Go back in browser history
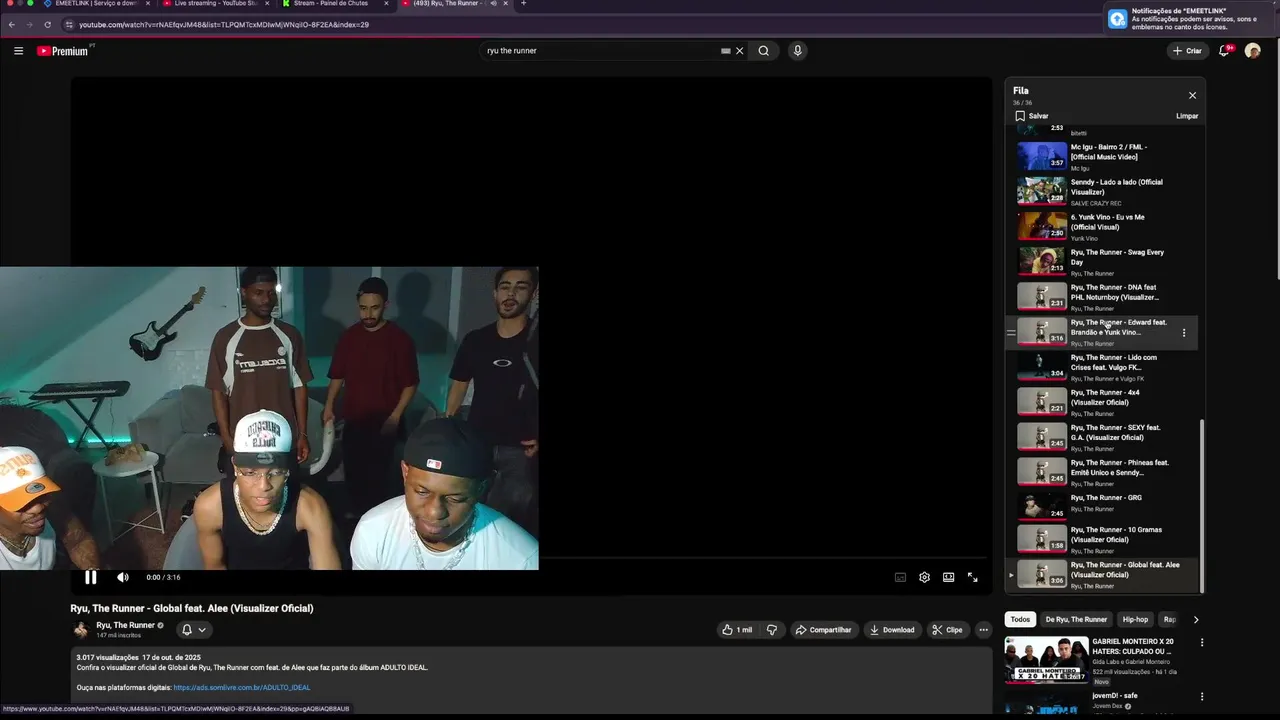 11,24
